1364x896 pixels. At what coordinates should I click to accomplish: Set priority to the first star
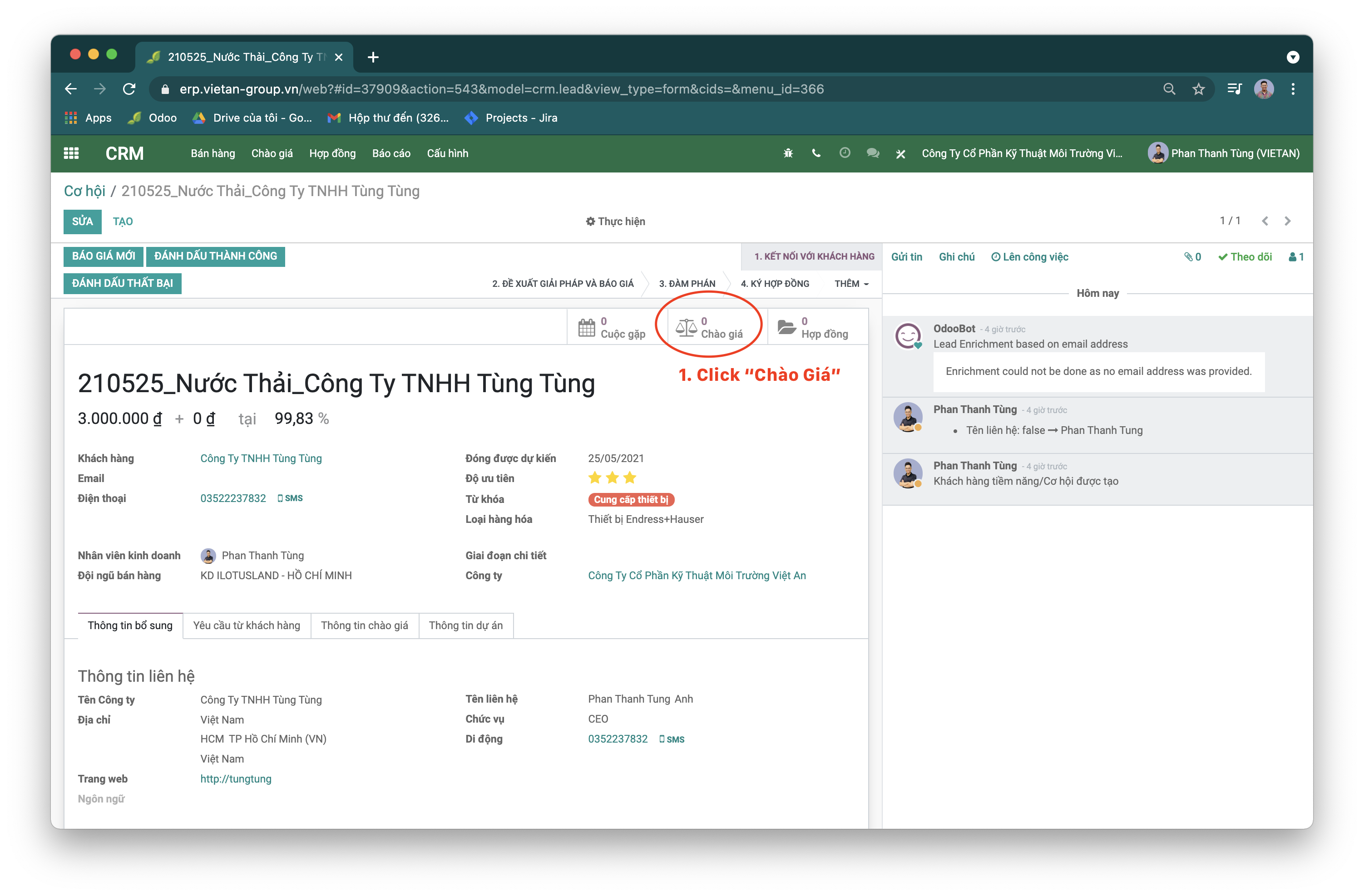click(x=595, y=478)
